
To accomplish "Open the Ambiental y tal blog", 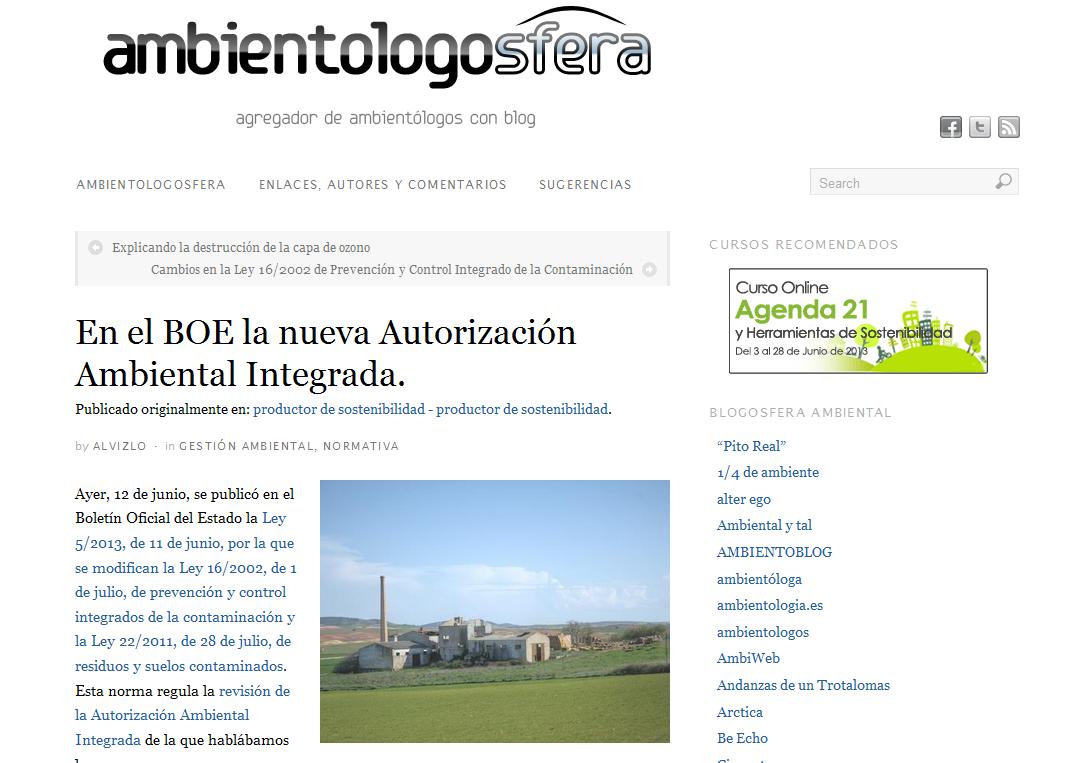I will click(764, 526).
